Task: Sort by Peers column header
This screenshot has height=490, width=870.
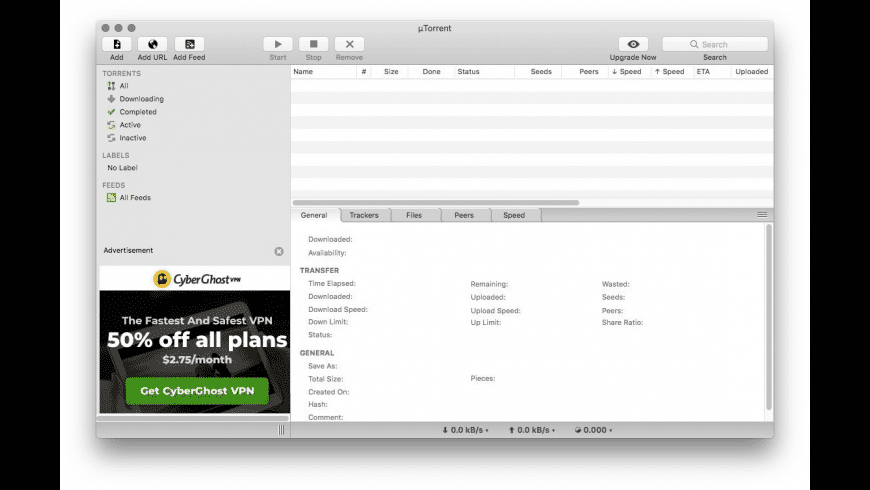Action: (586, 72)
